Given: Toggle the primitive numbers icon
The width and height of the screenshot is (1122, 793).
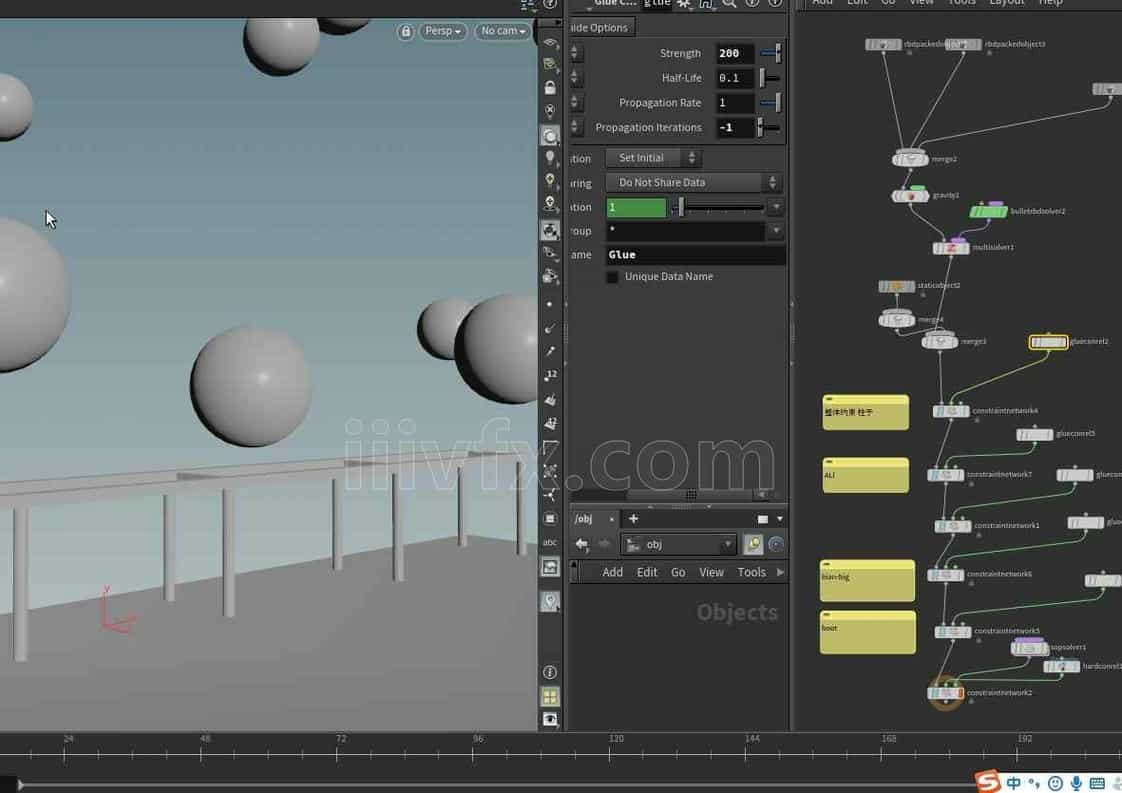Looking at the screenshot, I should point(550,424).
